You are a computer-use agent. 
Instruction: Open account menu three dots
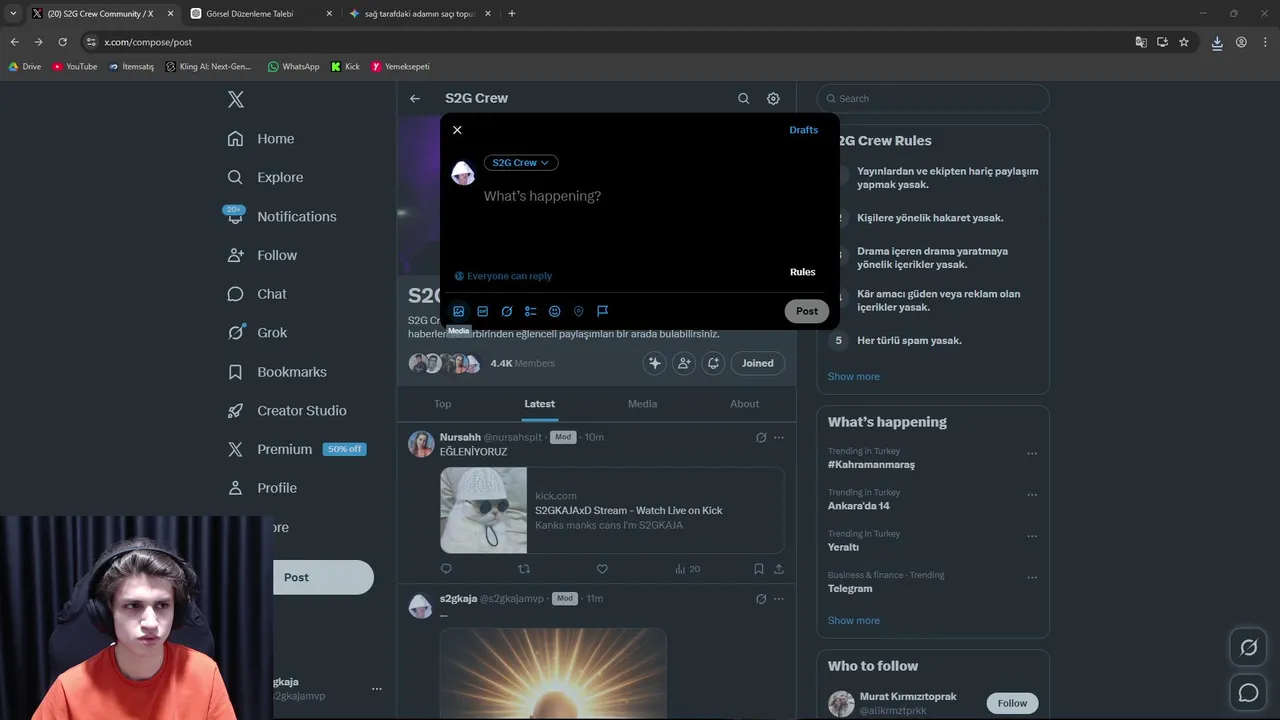coord(377,689)
